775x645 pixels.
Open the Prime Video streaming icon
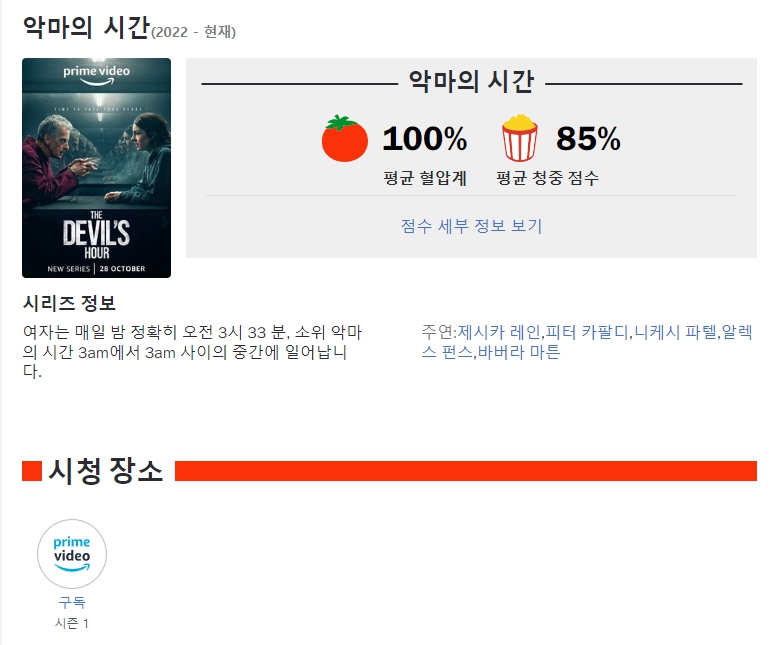[x=72, y=554]
